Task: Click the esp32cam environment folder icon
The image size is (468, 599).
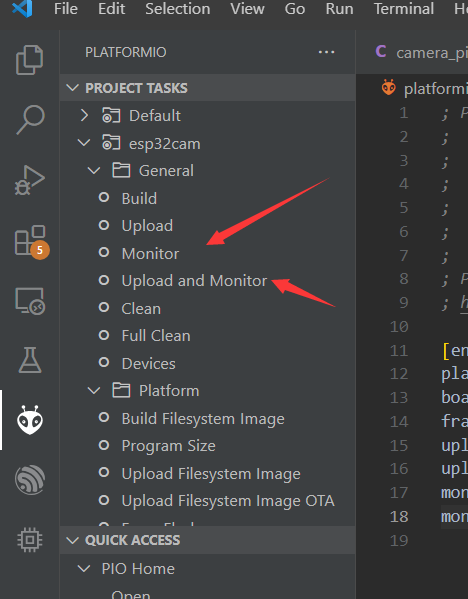Action: point(111,143)
